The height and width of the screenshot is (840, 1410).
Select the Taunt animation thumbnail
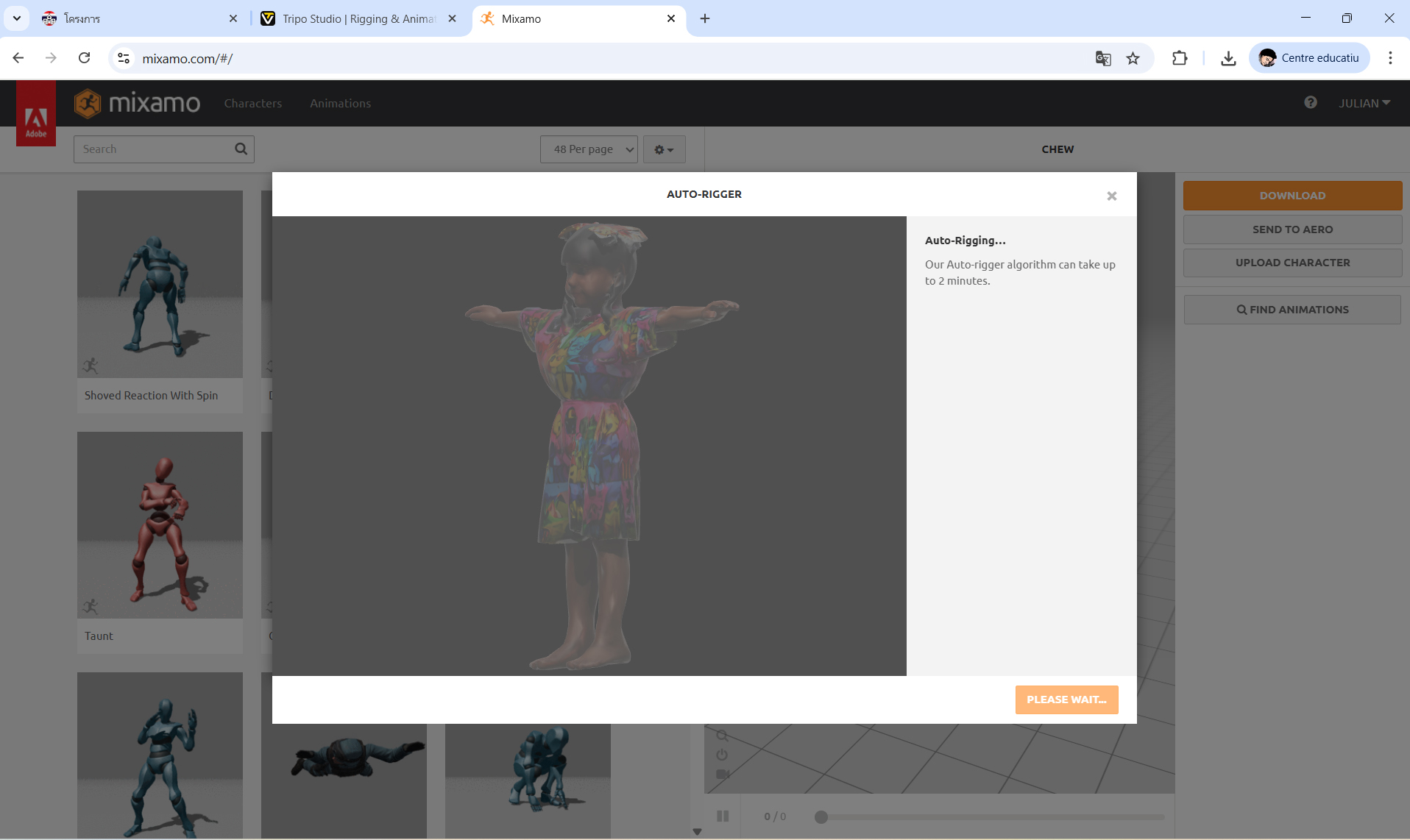click(x=160, y=525)
